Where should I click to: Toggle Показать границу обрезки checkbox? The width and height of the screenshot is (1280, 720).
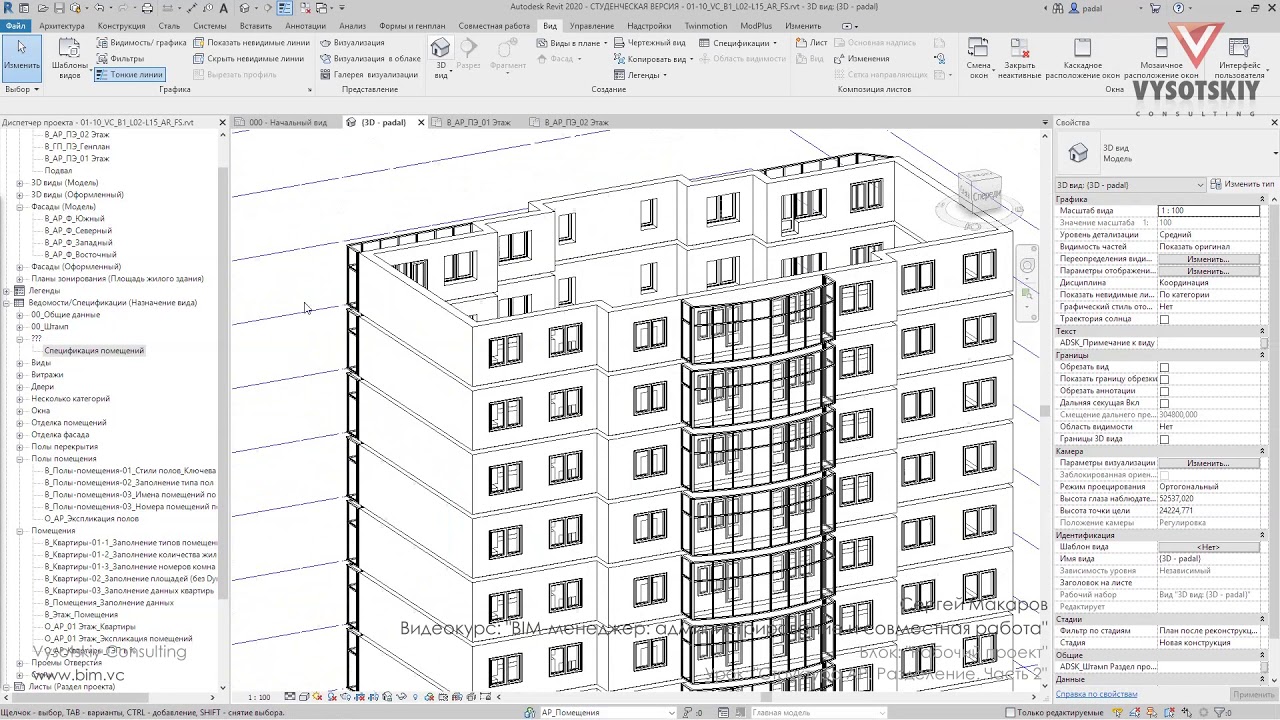(x=1164, y=380)
